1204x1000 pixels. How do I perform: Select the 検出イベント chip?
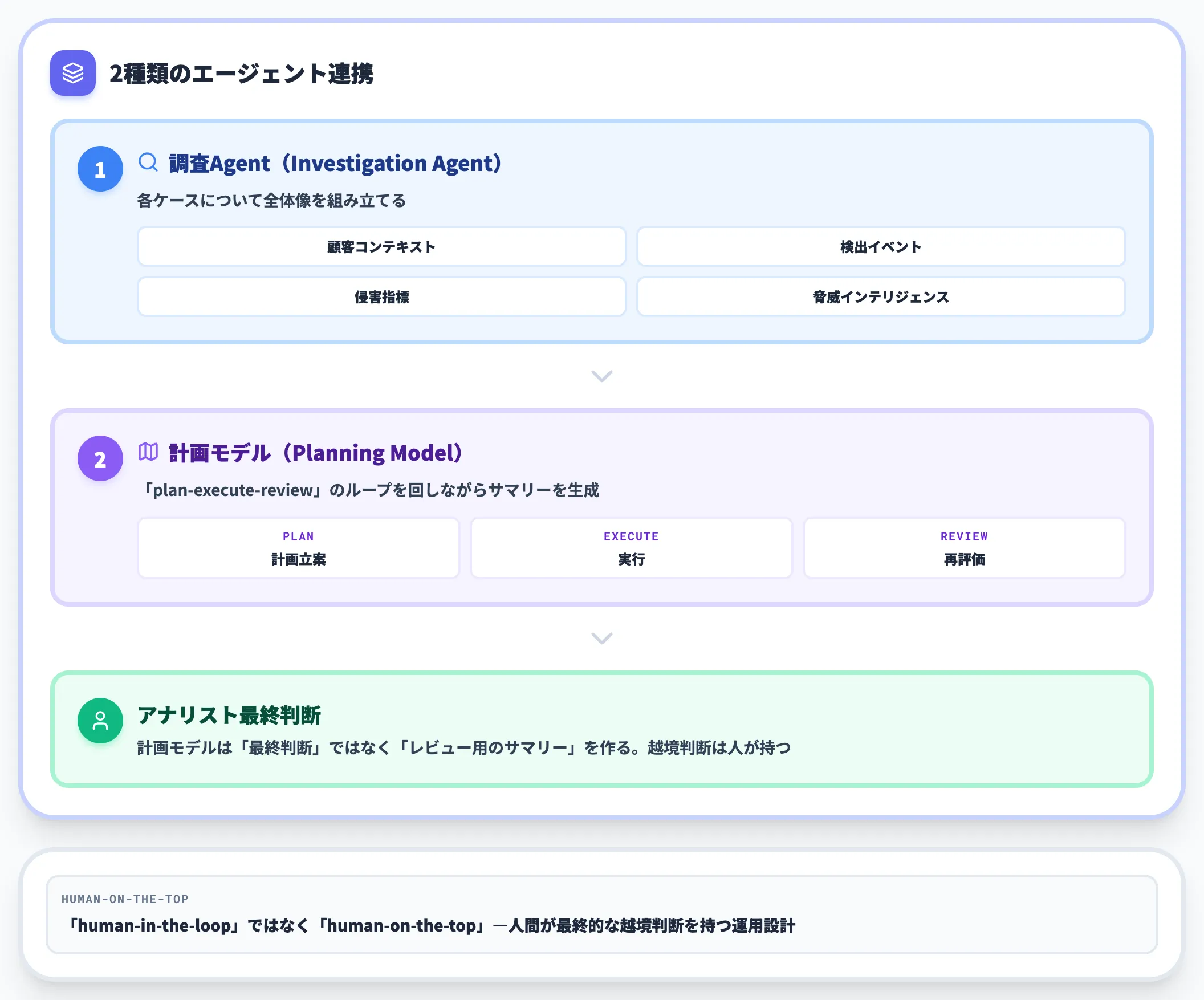click(881, 246)
